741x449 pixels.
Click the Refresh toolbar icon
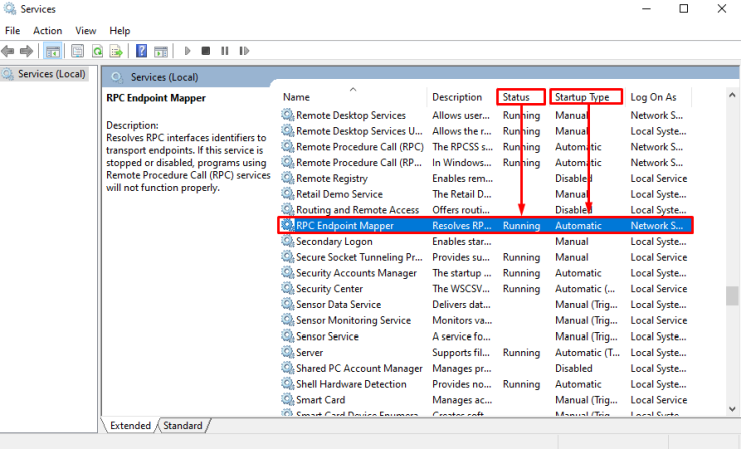(x=97, y=51)
